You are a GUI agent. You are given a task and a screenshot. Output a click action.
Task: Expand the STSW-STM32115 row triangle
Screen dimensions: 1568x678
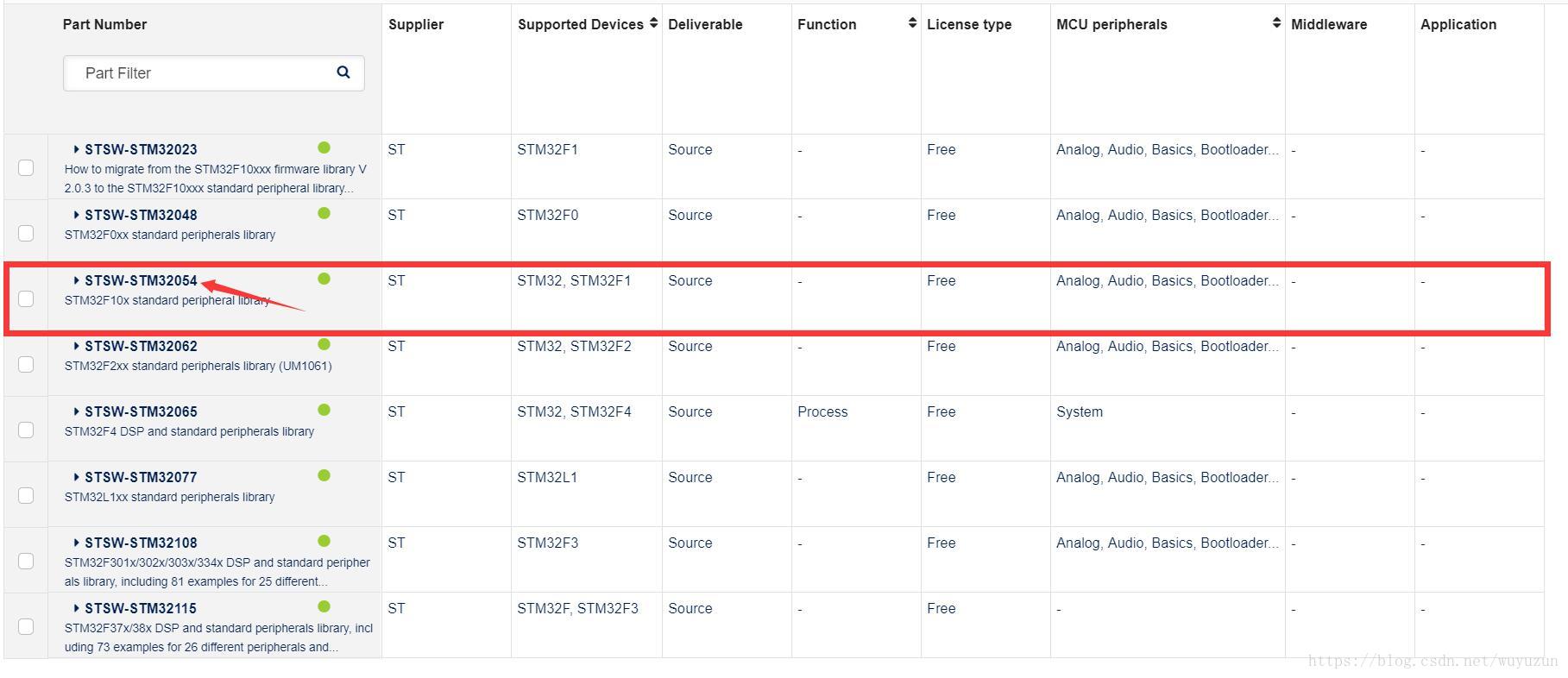click(x=76, y=608)
